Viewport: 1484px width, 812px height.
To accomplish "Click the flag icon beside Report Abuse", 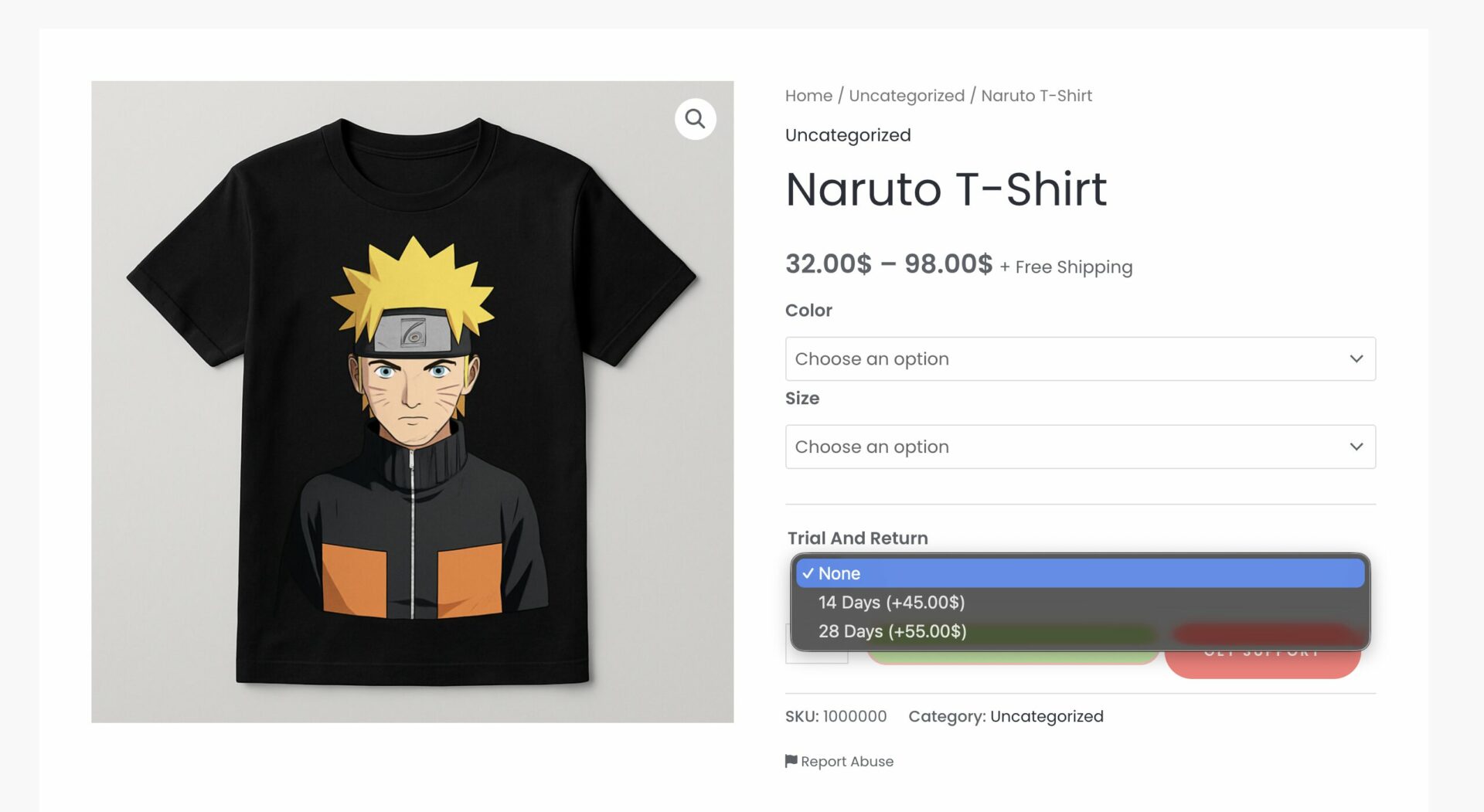I will click(x=791, y=761).
